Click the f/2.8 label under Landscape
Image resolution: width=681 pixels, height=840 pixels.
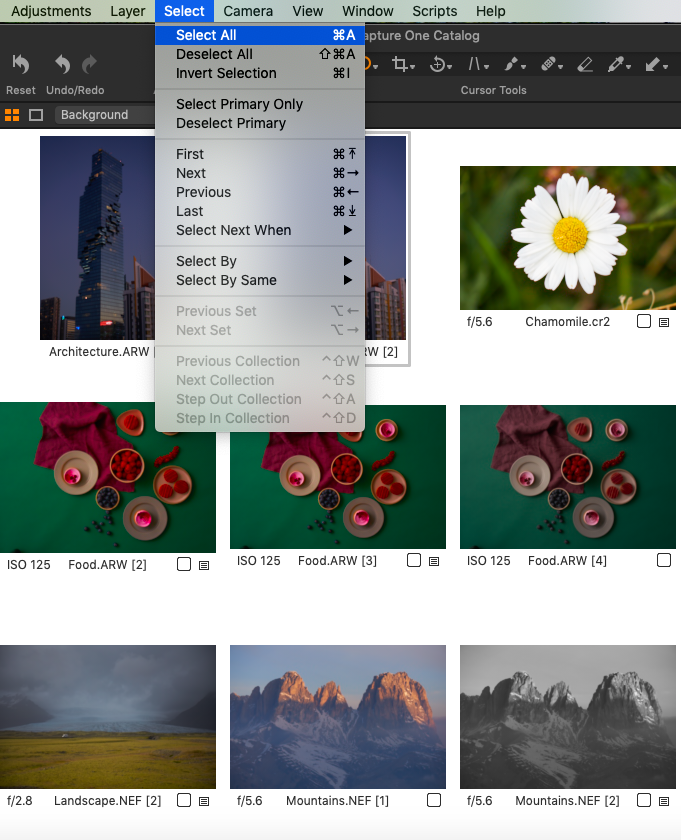(20, 801)
